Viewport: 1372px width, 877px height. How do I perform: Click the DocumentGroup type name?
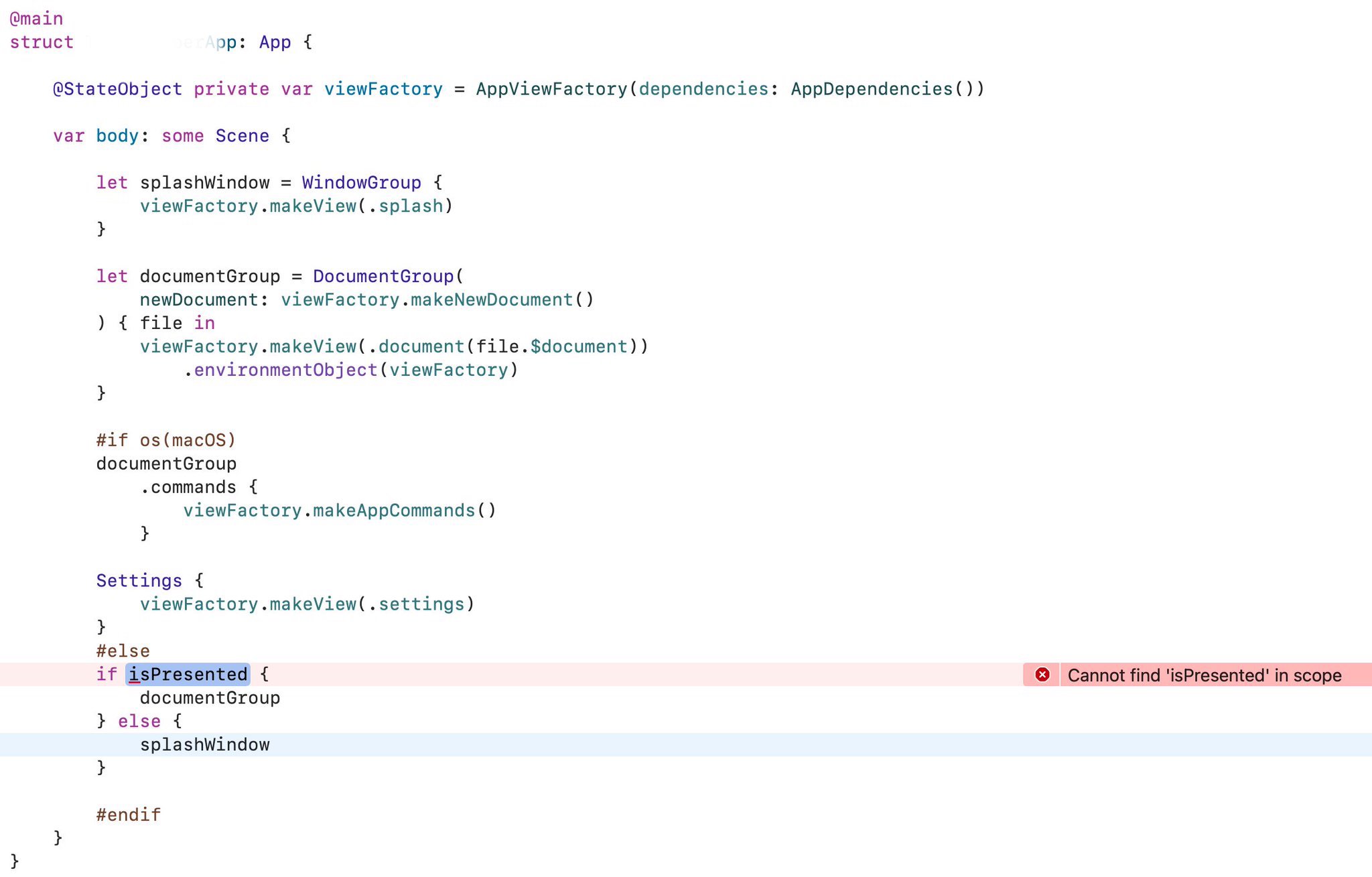click(x=383, y=276)
